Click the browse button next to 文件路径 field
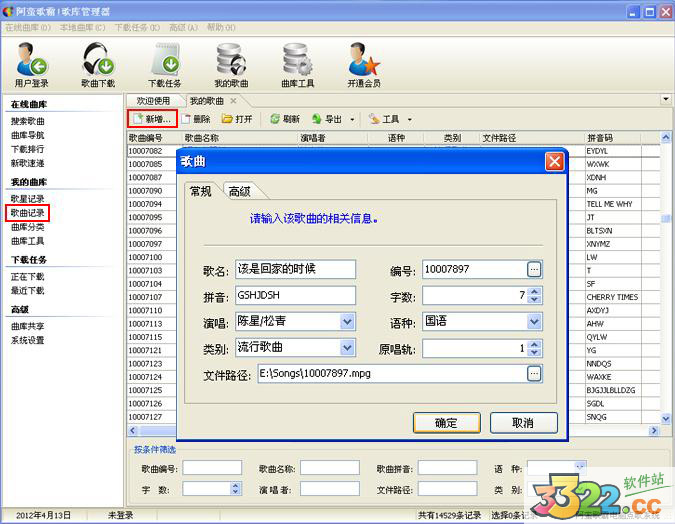The image size is (675, 524). (534, 374)
